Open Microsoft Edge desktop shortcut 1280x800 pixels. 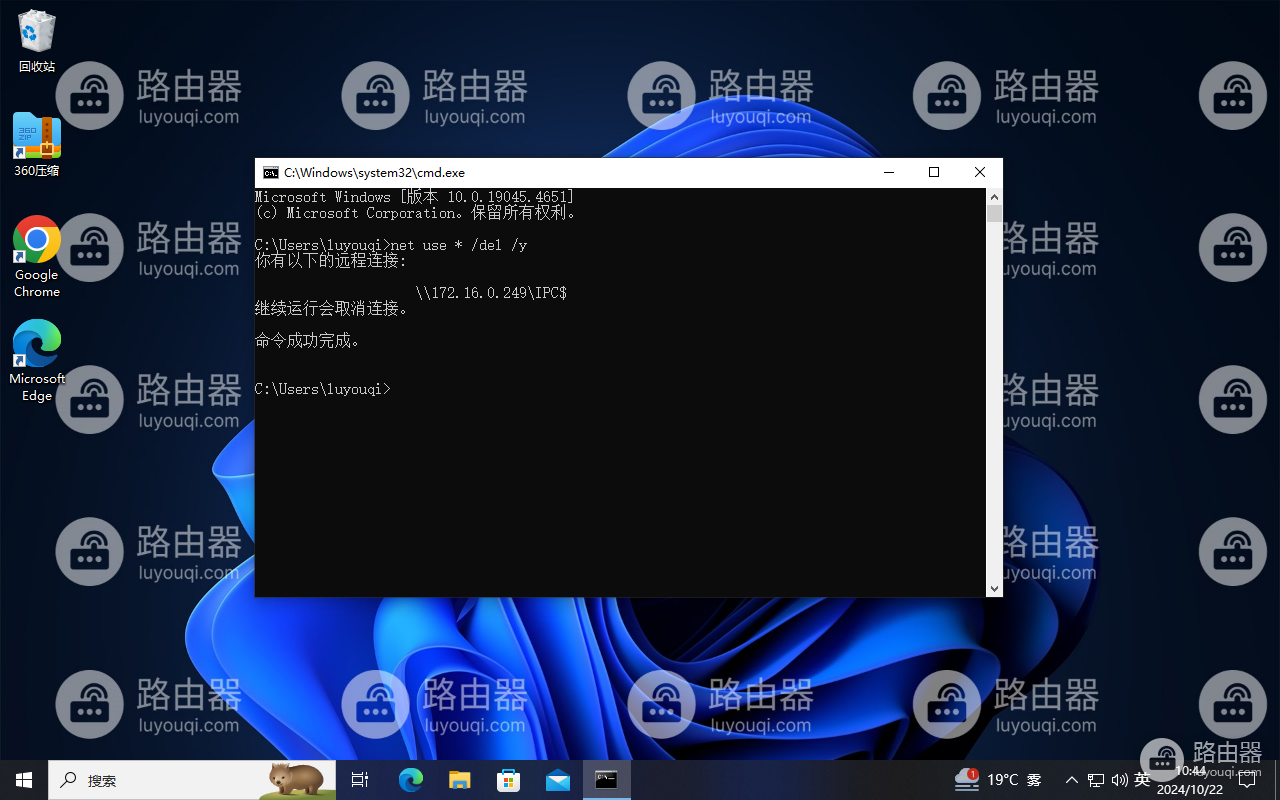37,361
